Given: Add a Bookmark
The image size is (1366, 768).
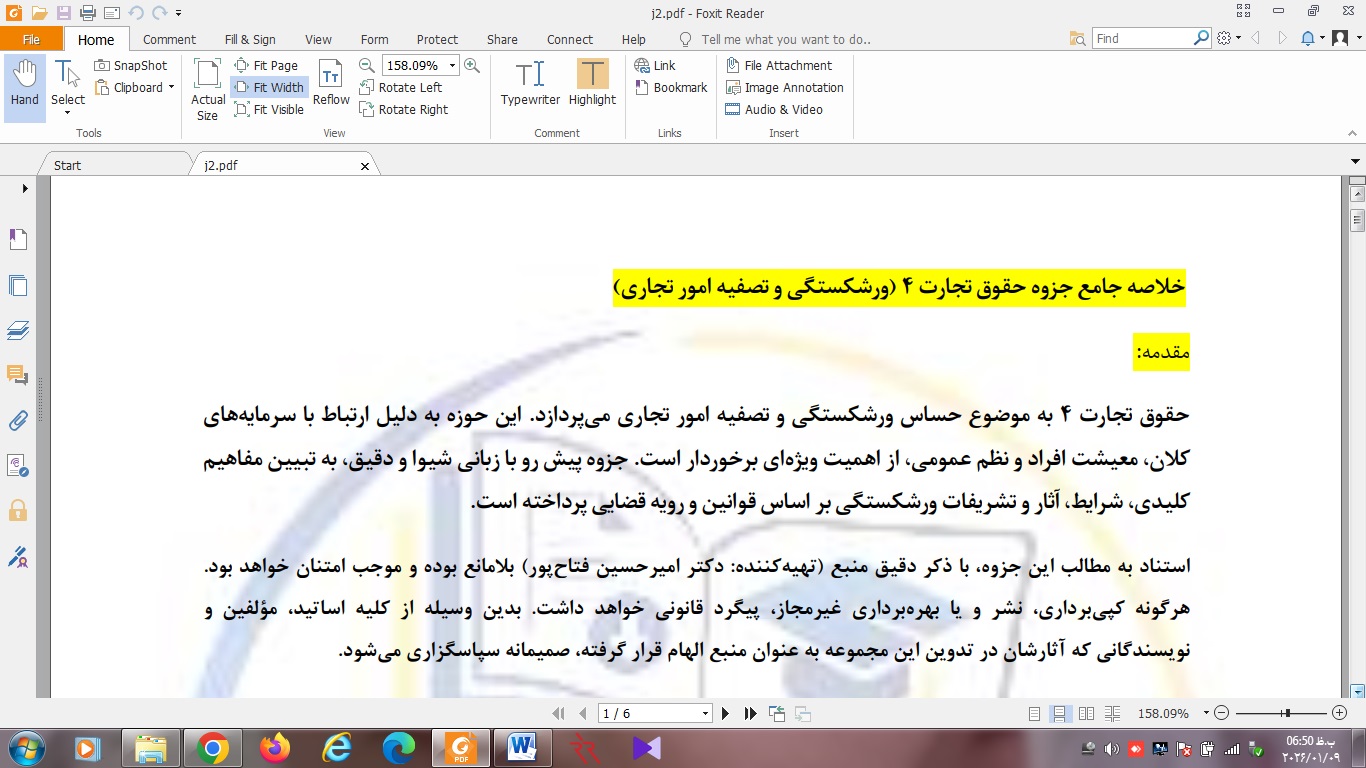Looking at the screenshot, I should pos(672,87).
